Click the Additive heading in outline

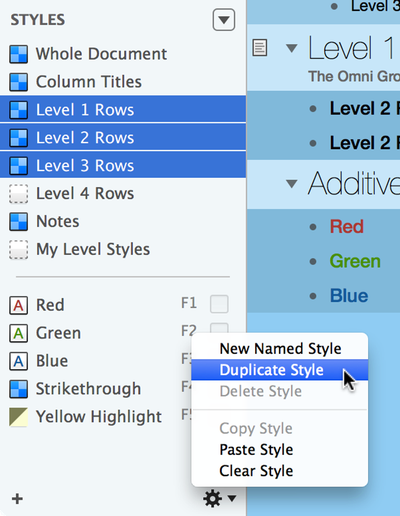coord(354,184)
